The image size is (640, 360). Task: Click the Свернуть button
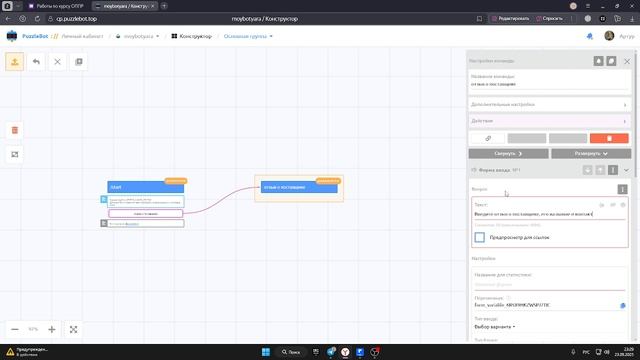(508, 153)
